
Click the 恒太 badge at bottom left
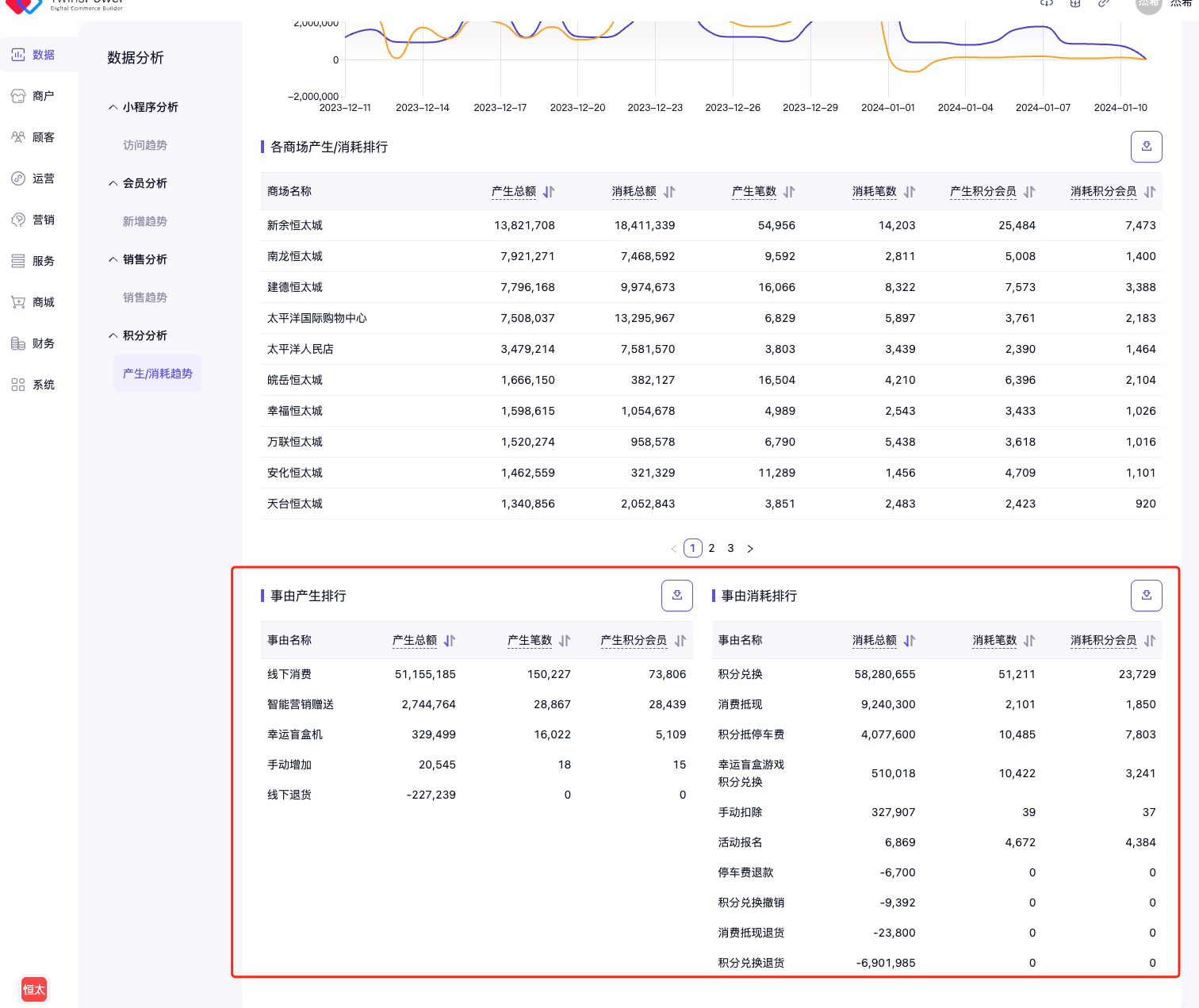click(x=34, y=989)
